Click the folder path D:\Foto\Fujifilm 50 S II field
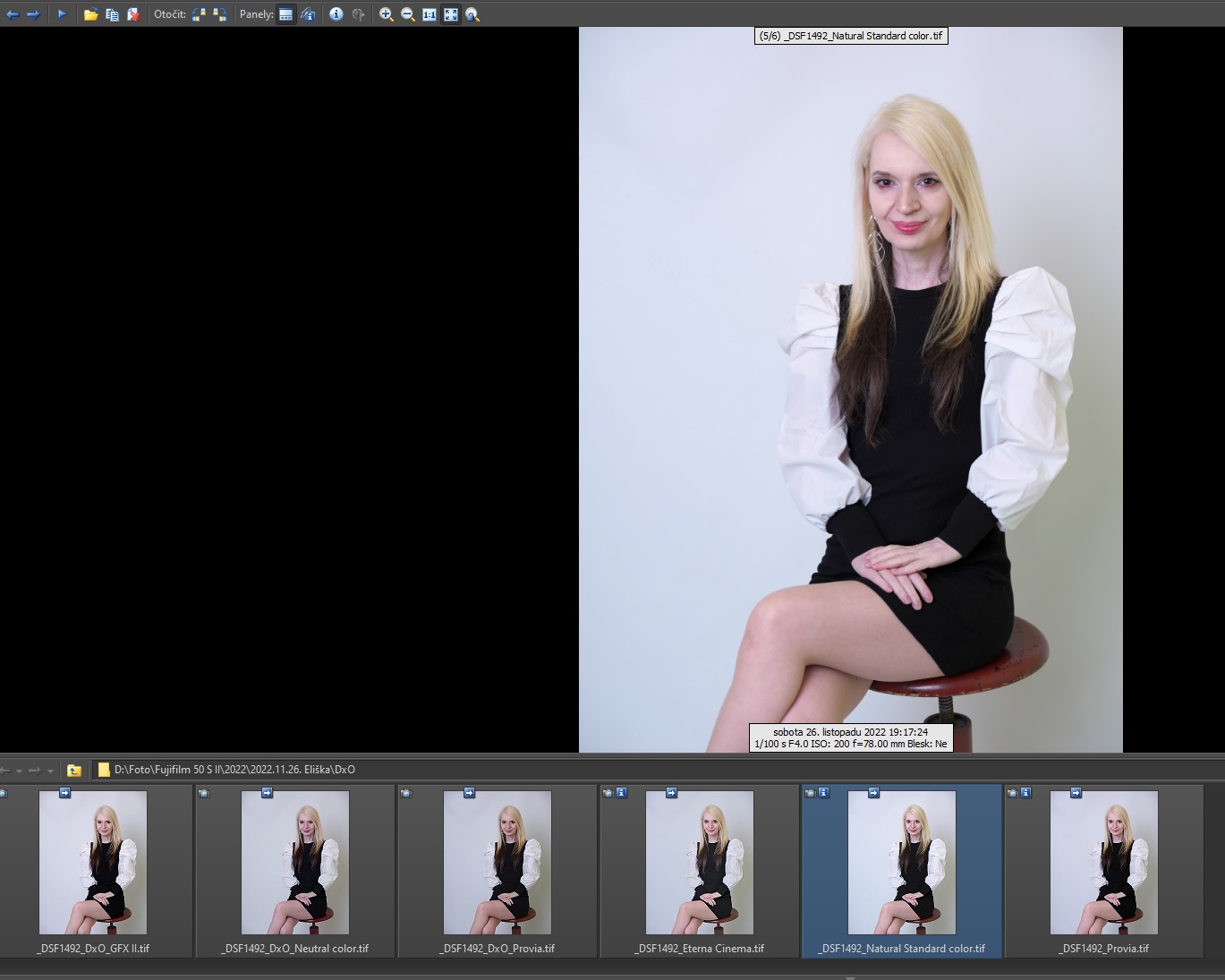 tap(234, 770)
